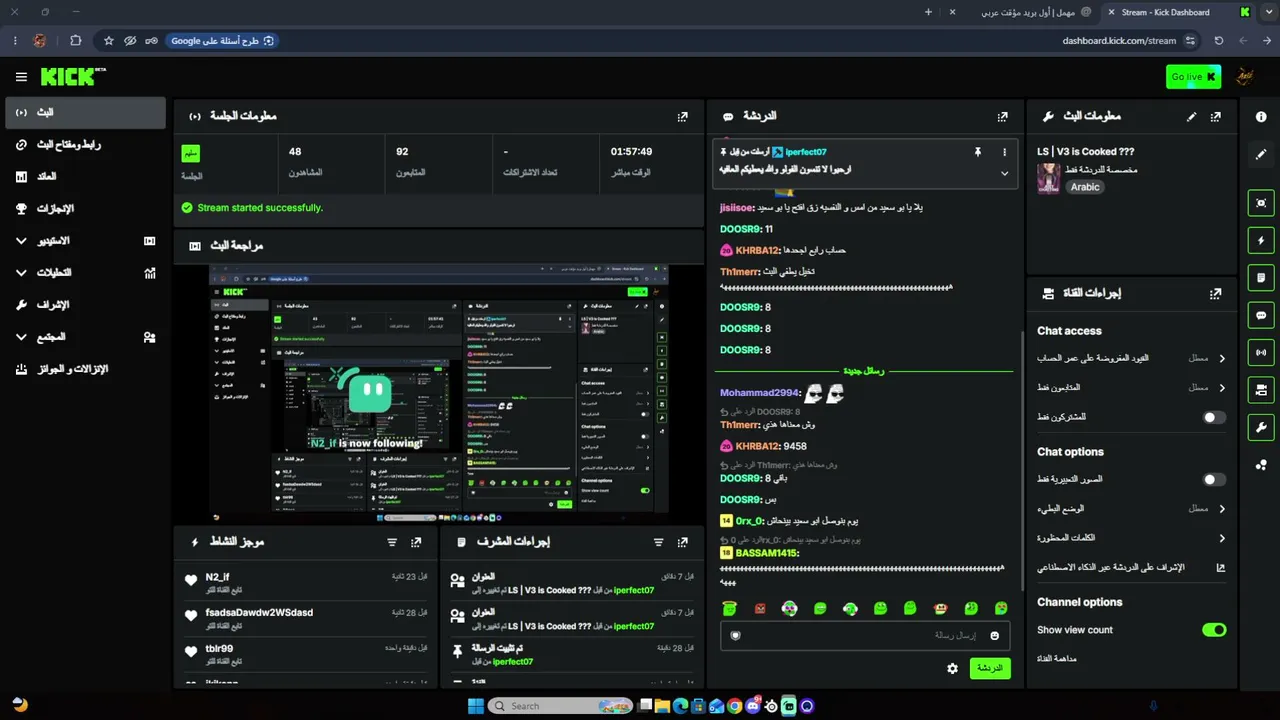Send the message with the green الدردشة button
The width and height of the screenshot is (1280, 720).
pyautogui.click(x=990, y=668)
